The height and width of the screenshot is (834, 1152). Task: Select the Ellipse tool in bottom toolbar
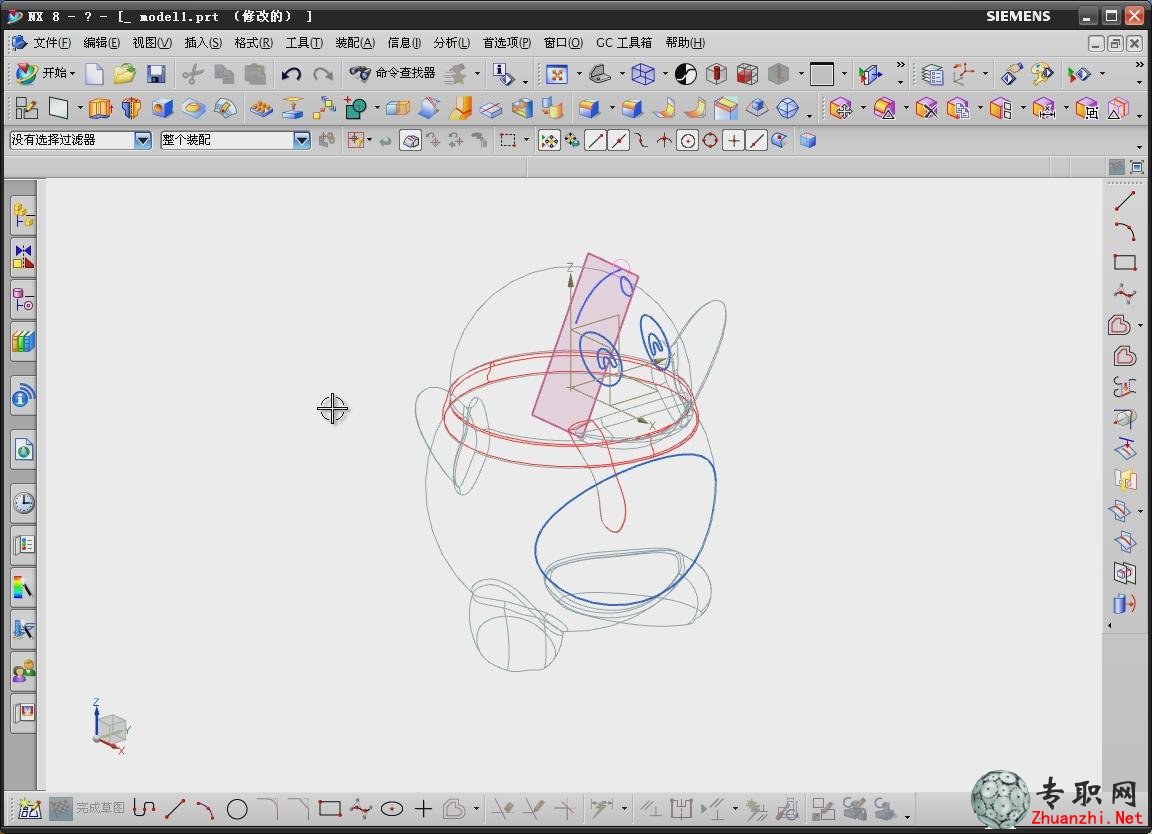(392, 810)
